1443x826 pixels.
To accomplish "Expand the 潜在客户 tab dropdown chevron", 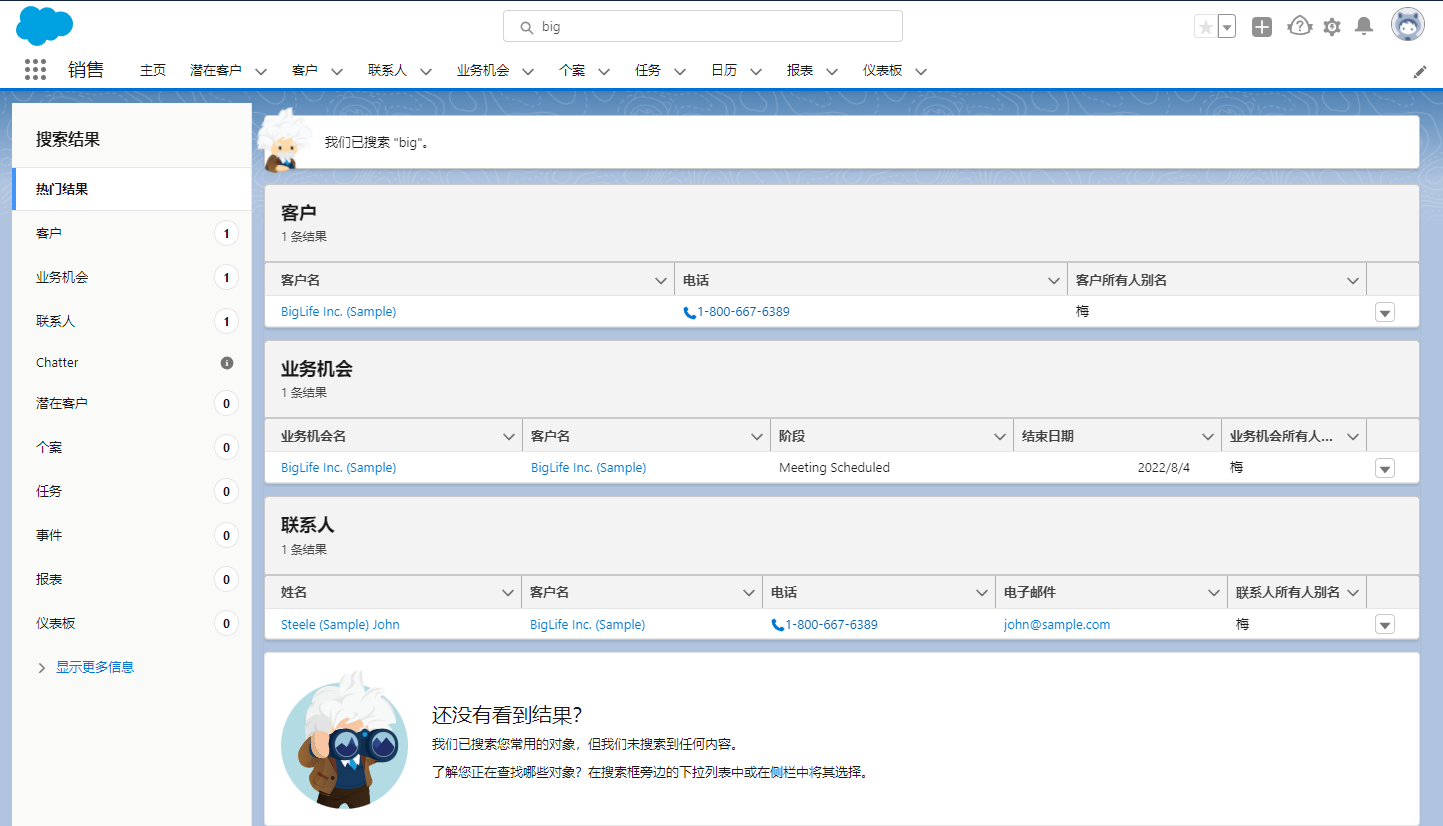I will 261,71.
